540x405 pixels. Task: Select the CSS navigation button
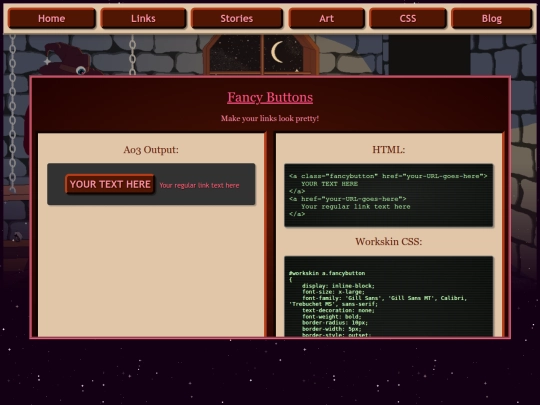pos(408,18)
